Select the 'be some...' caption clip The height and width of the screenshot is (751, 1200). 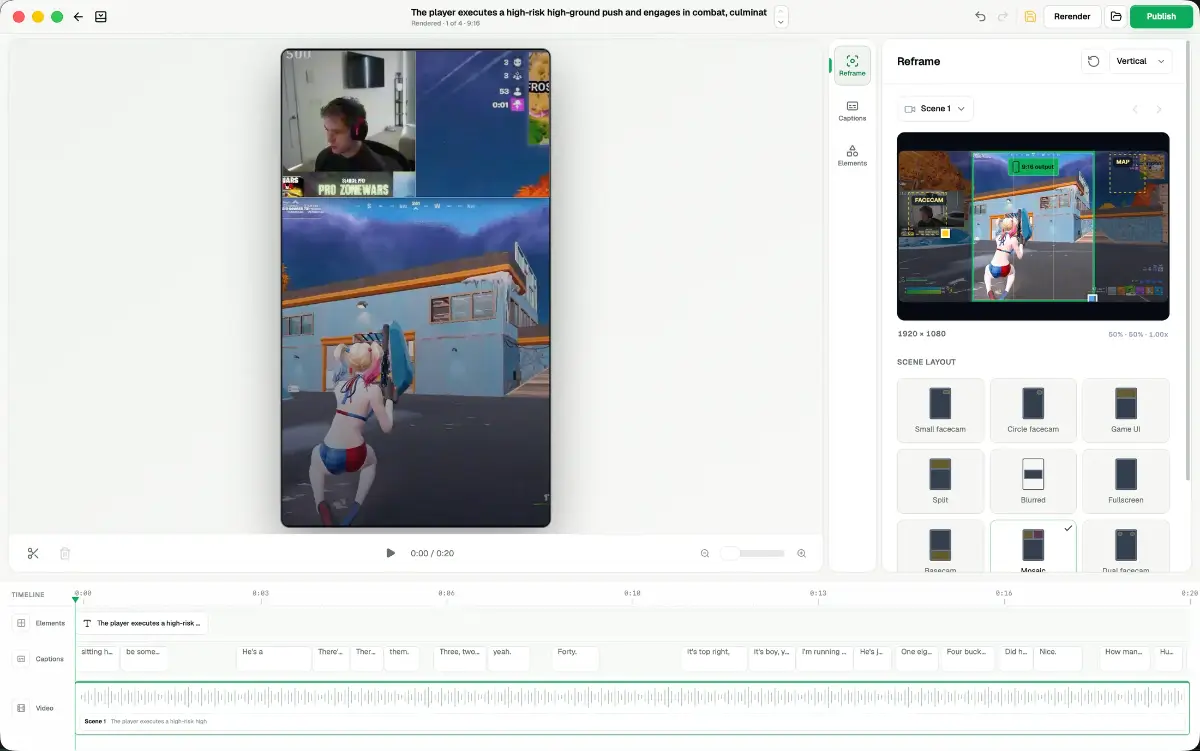(144, 658)
